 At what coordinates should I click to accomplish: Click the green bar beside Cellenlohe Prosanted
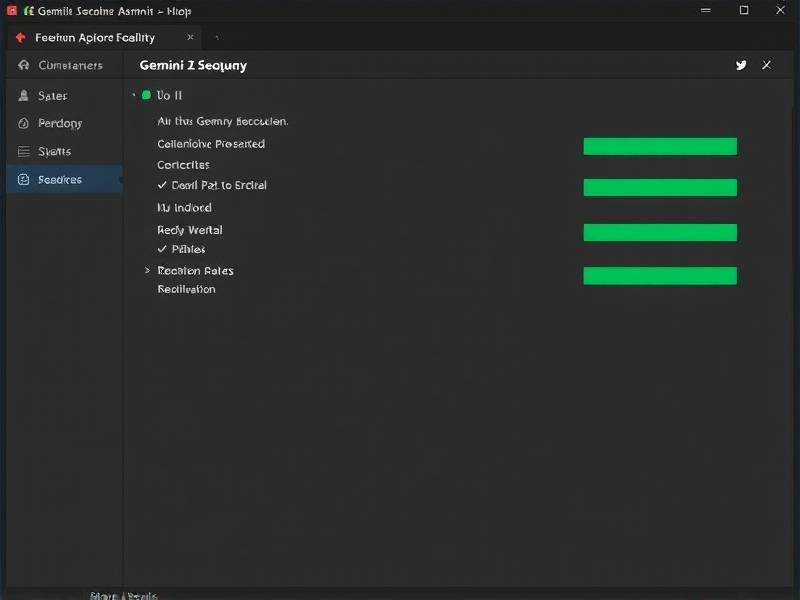pyautogui.click(x=660, y=147)
